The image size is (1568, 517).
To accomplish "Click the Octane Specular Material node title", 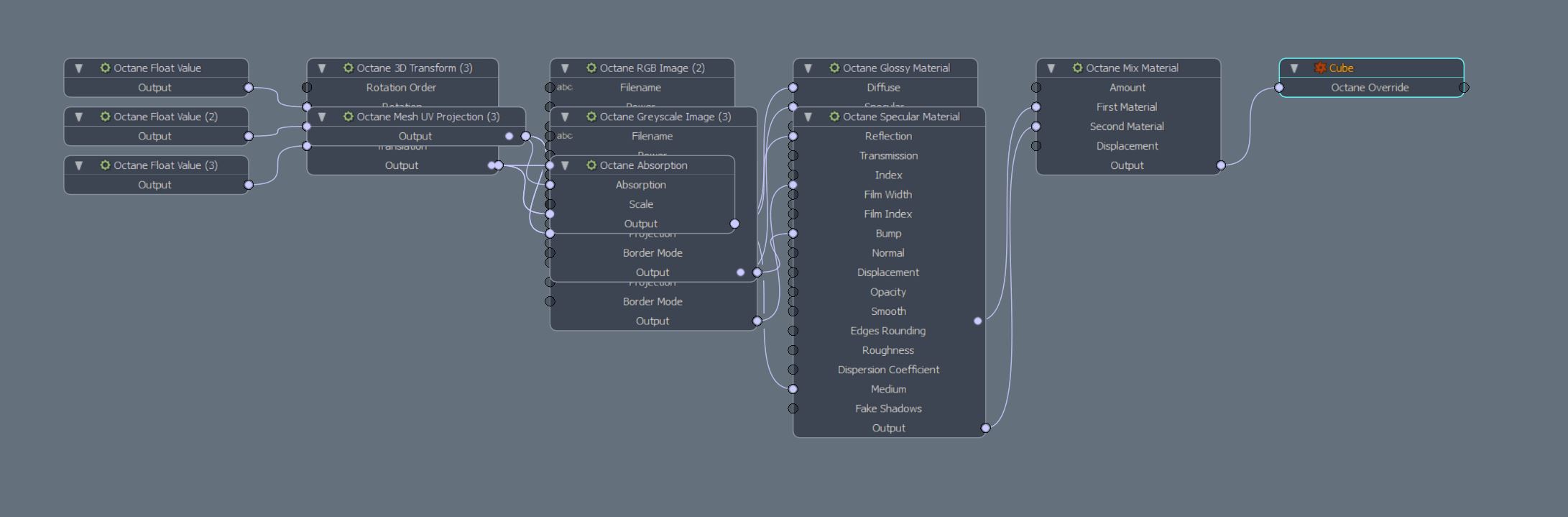I will click(x=901, y=116).
